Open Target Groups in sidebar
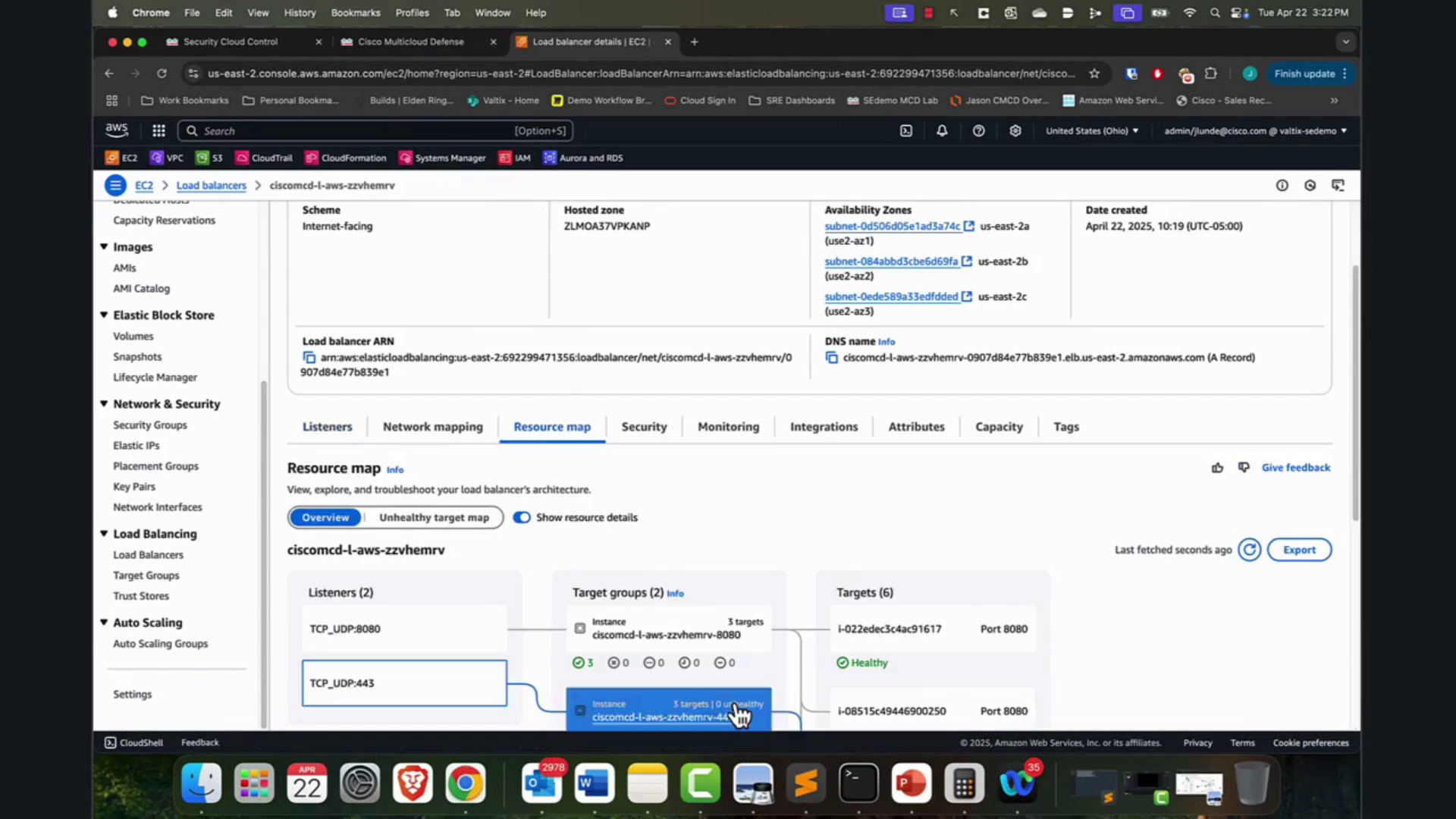The height and width of the screenshot is (819, 1456). tap(146, 576)
